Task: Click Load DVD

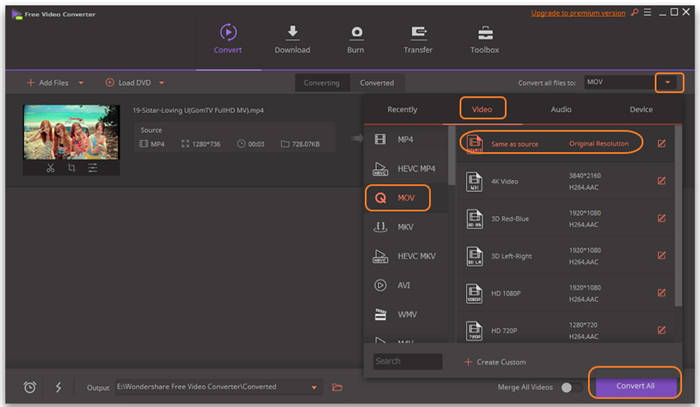Action: (129, 83)
